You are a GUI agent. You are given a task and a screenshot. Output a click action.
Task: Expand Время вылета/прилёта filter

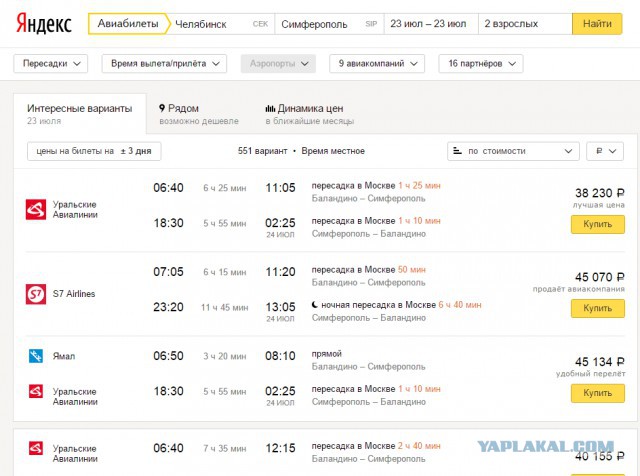tap(164, 64)
